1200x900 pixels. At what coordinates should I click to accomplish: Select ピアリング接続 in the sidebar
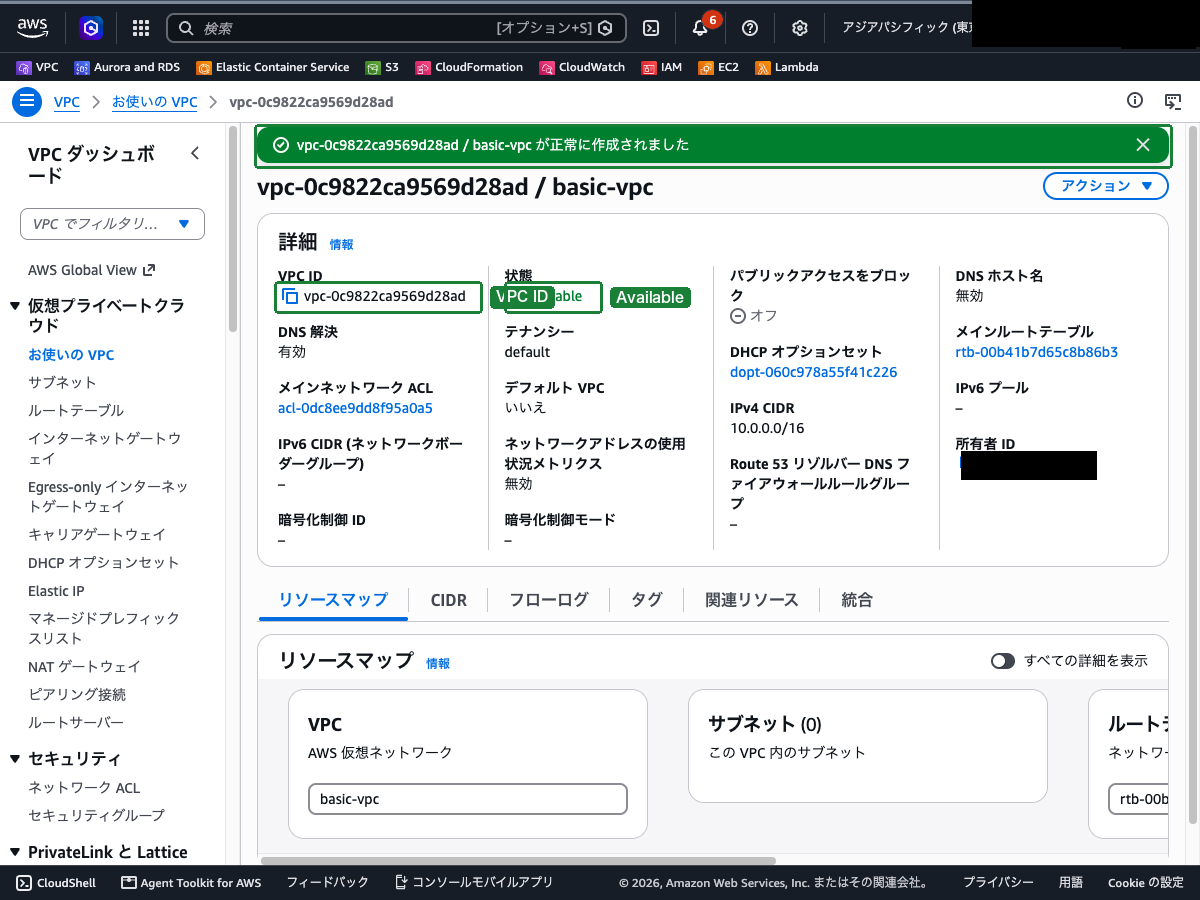[77, 694]
